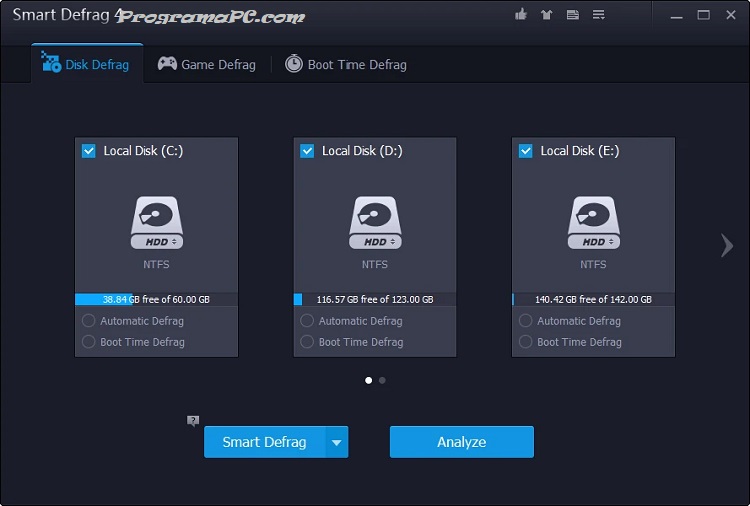Switch to the Game Defrag tab

207,65
